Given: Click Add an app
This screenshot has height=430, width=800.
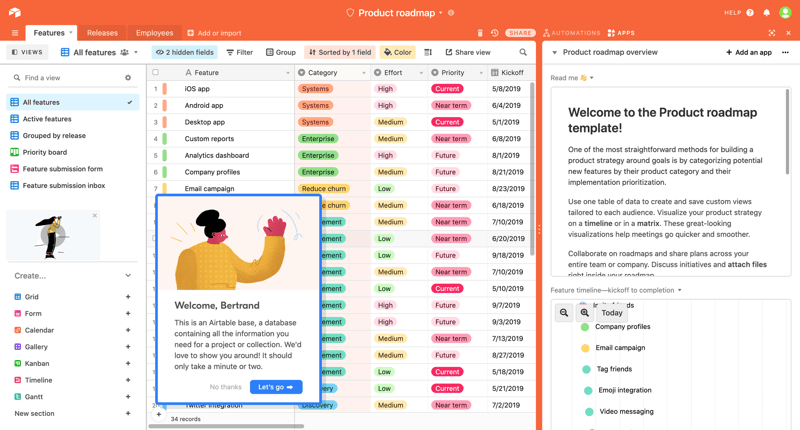Looking at the screenshot, I should pyautogui.click(x=749, y=52).
